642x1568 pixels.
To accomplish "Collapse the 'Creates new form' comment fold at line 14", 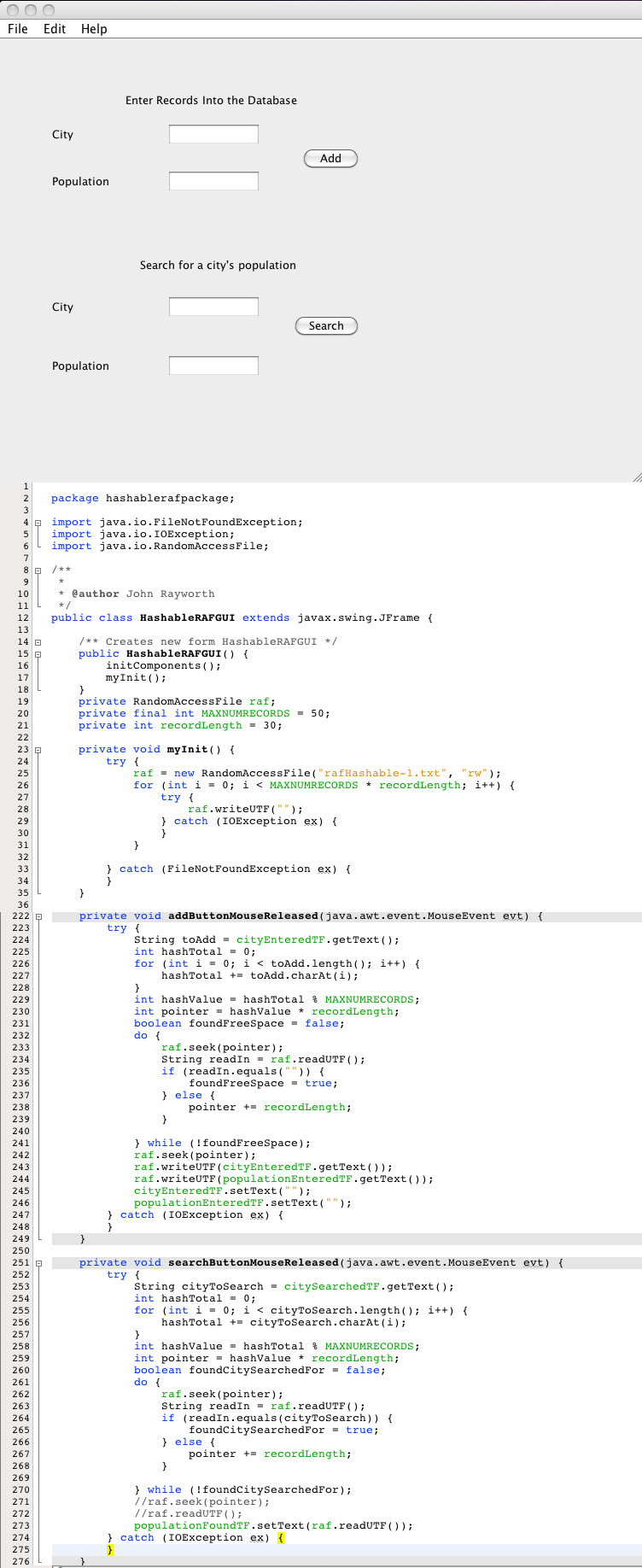I will (x=38, y=642).
